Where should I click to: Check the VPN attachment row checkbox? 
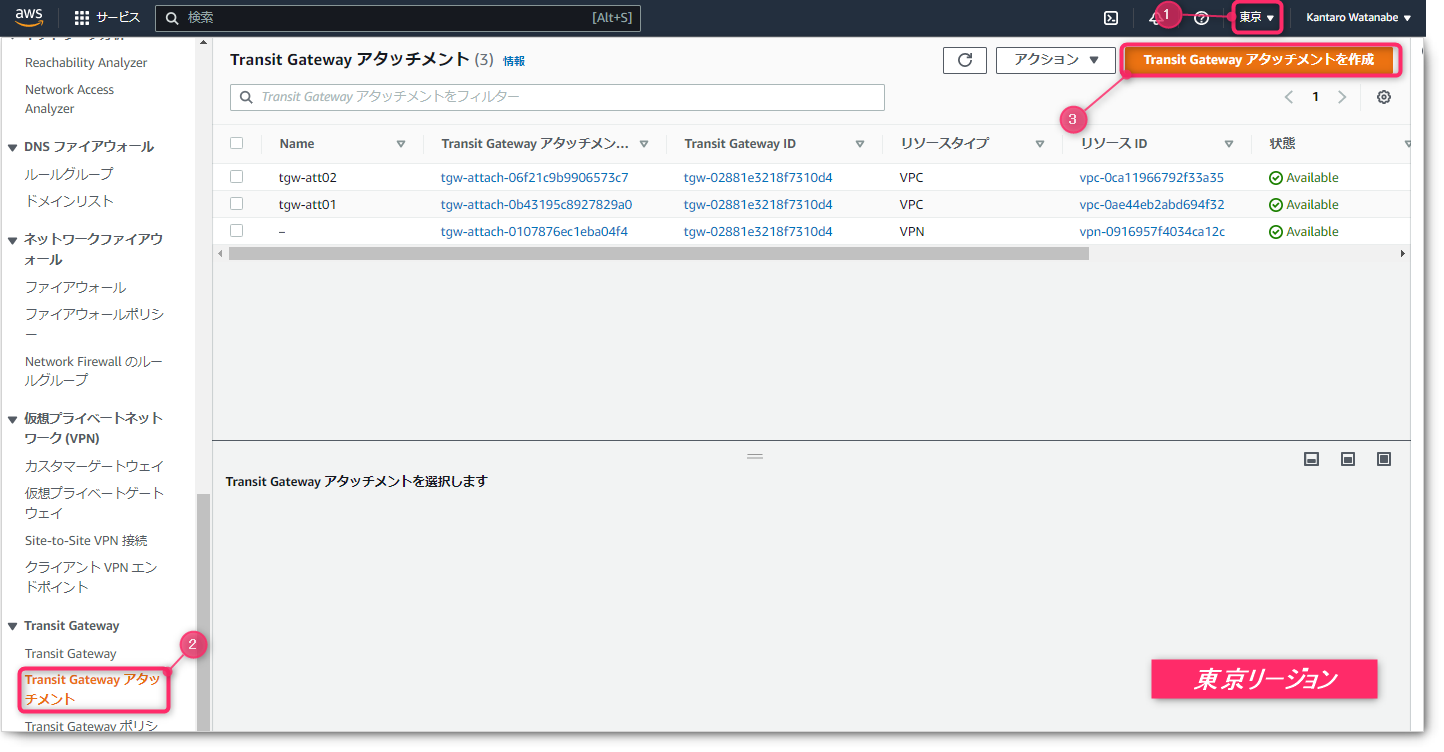coord(237,231)
